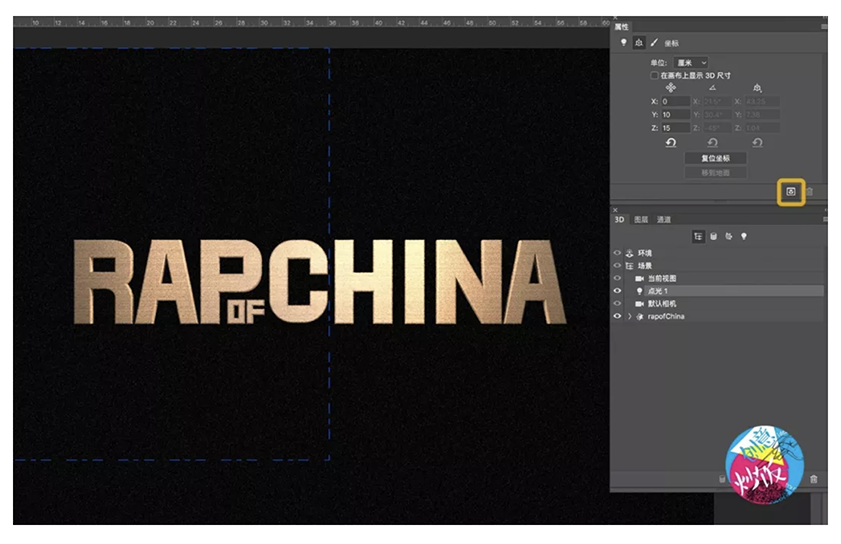This screenshot has height=544, width=841.
Task: Click the scene icon beside 场景
Action: point(629,266)
